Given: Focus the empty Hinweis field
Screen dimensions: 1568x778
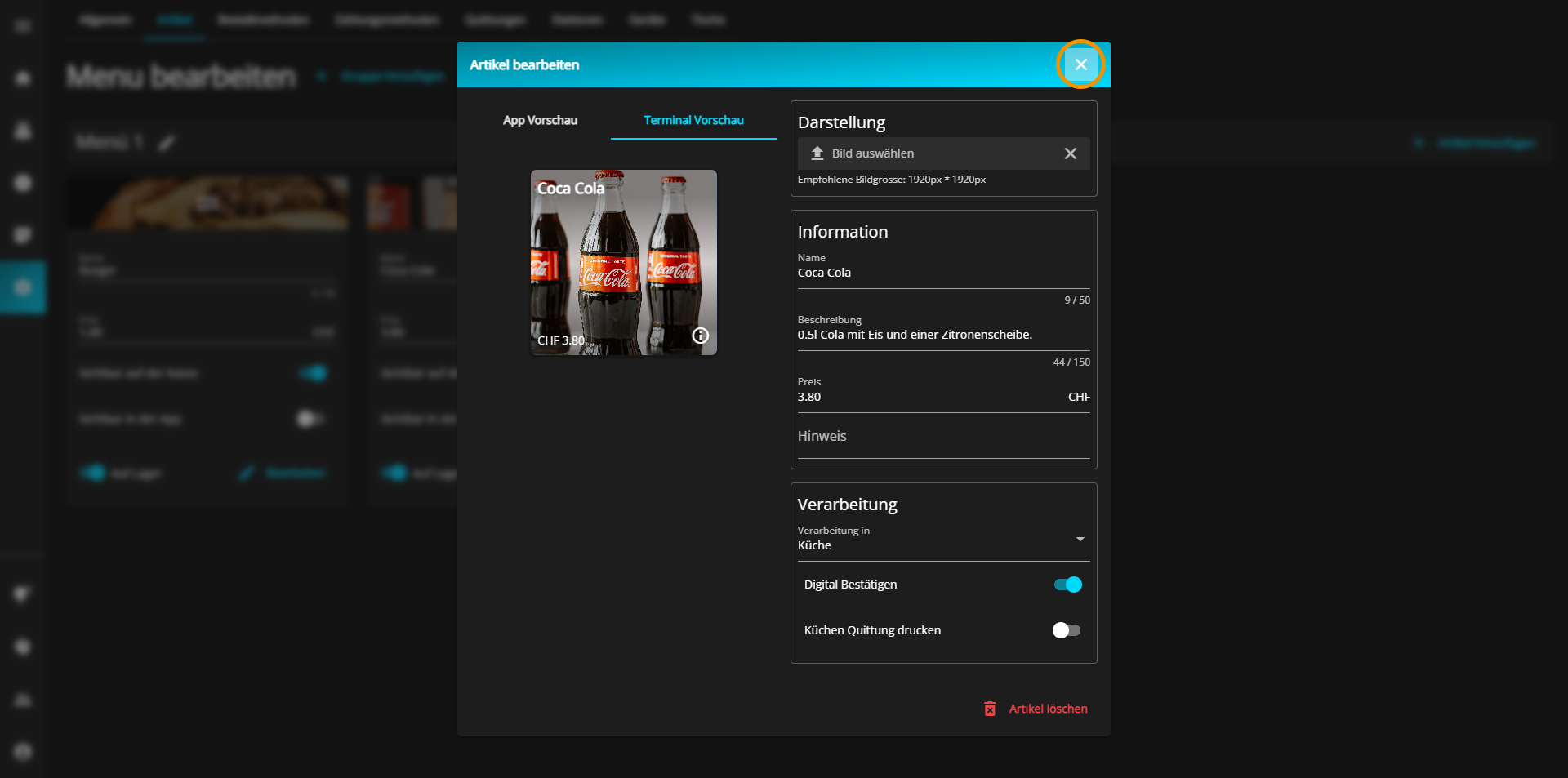Looking at the screenshot, I should point(944,438).
